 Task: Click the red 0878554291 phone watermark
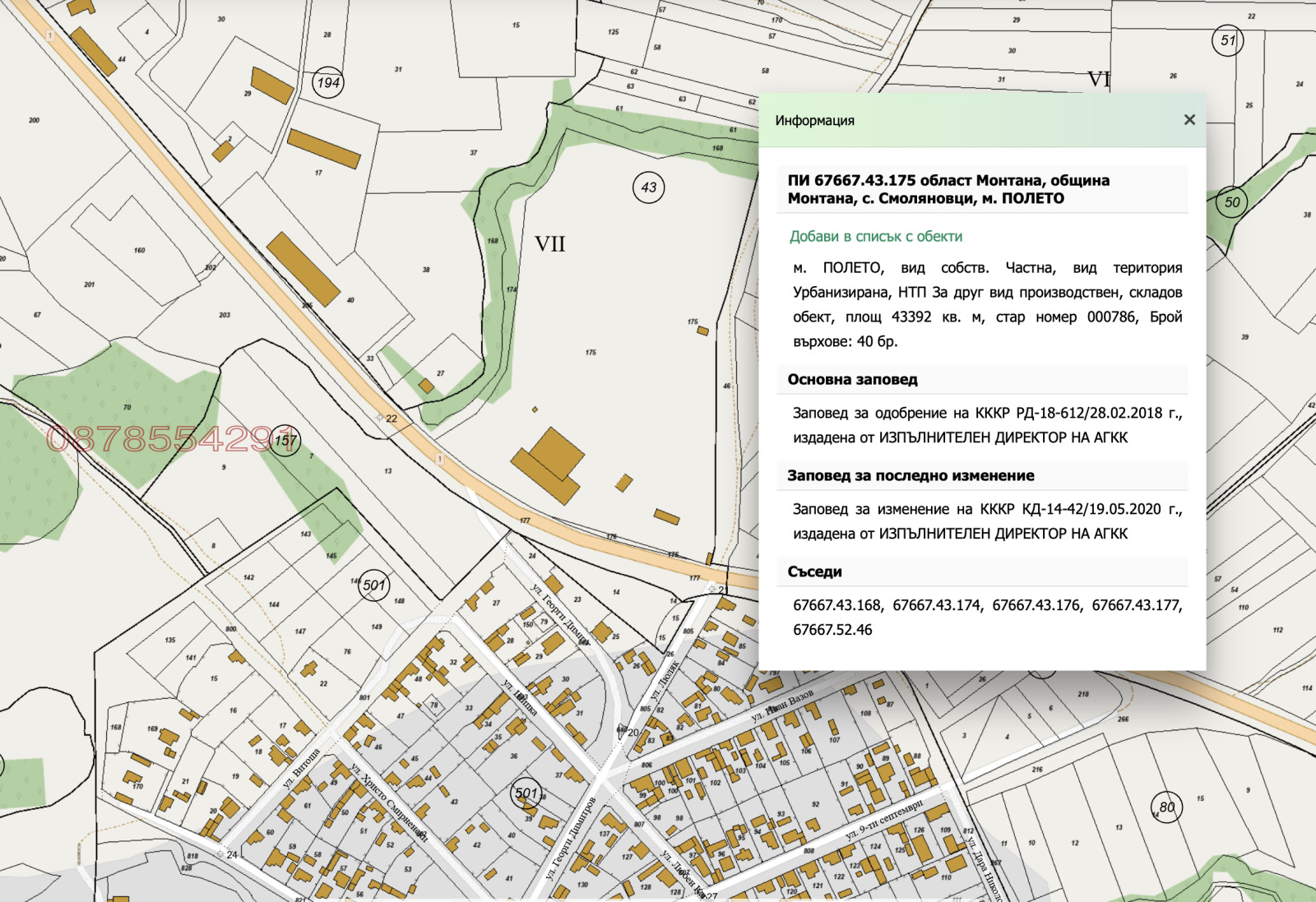click(x=169, y=439)
